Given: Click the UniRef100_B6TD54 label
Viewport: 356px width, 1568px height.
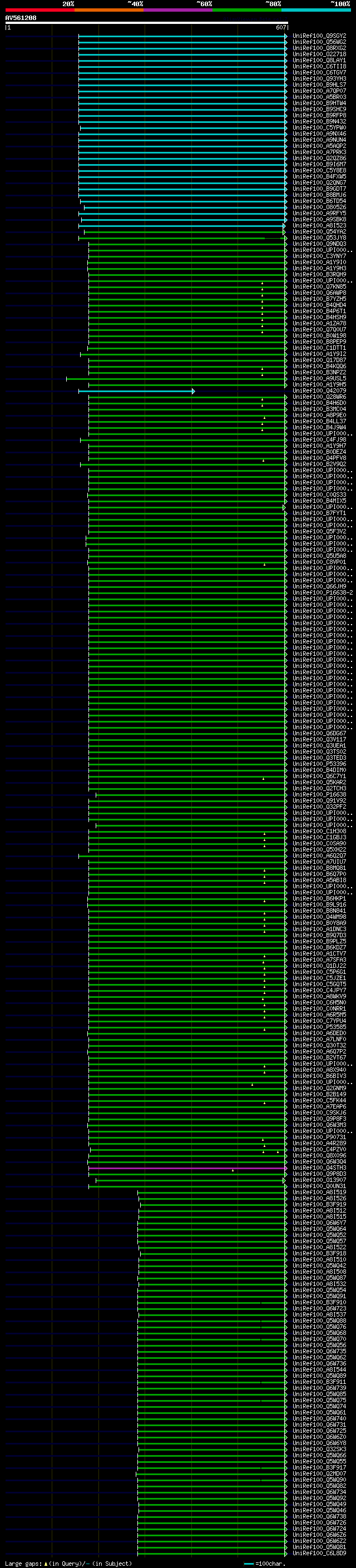Looking at the screenshot, I should pos(319,201).
